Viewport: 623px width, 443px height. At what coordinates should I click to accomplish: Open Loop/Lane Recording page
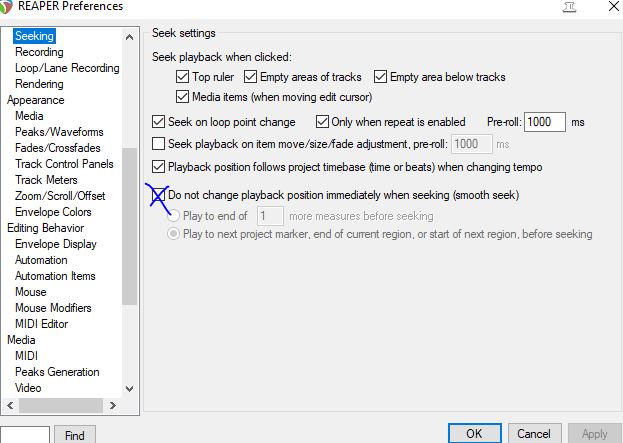(x=67, y=68)
